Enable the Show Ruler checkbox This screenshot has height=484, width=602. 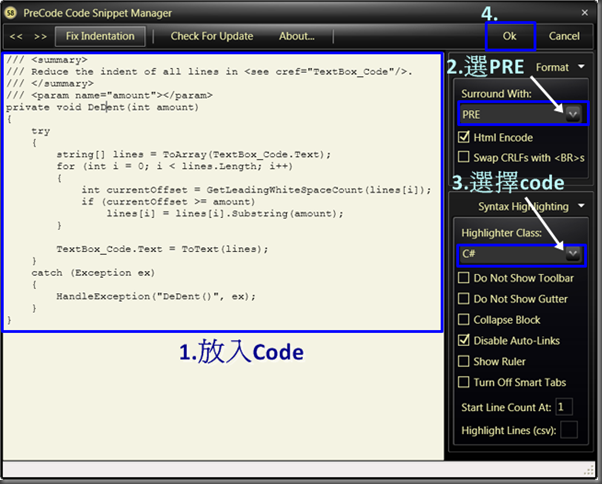tap(464, 361)
